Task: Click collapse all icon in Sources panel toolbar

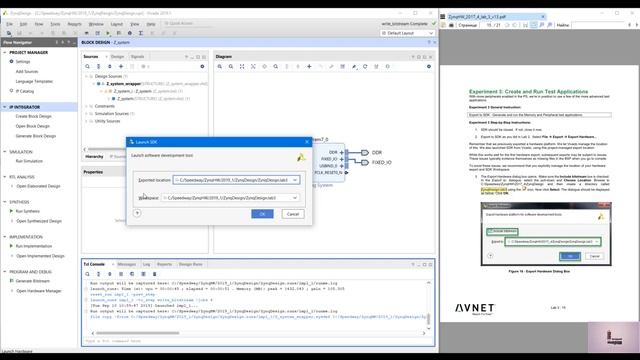Action: pos(98,66)
